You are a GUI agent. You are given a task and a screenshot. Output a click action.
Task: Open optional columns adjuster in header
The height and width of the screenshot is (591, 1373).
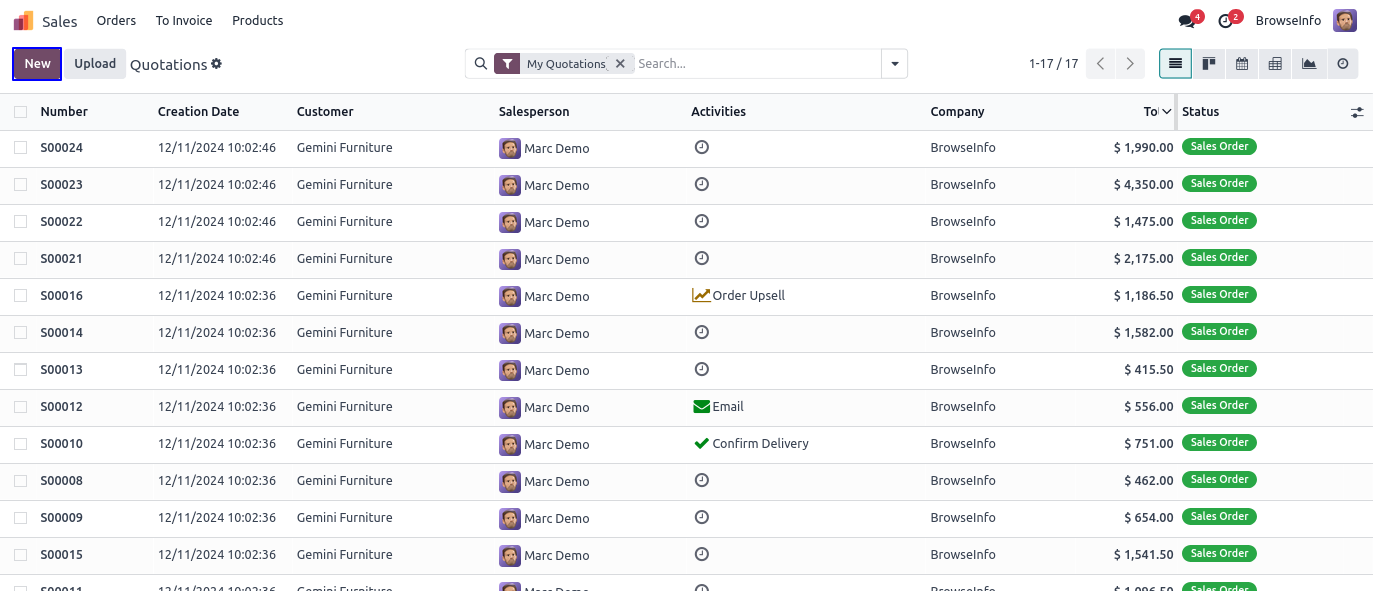[x=1357, y=113]
